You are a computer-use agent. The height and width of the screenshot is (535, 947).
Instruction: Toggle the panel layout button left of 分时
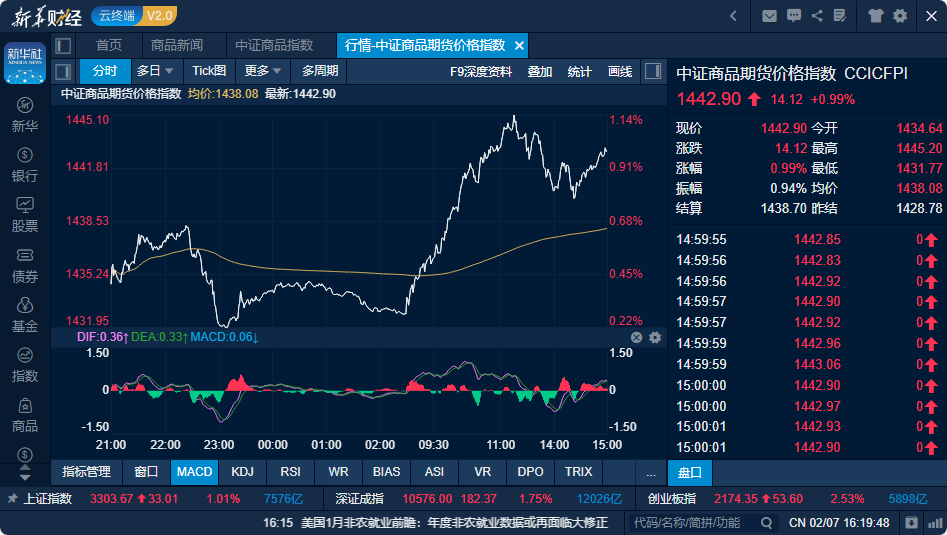click(x=64, y=71)
